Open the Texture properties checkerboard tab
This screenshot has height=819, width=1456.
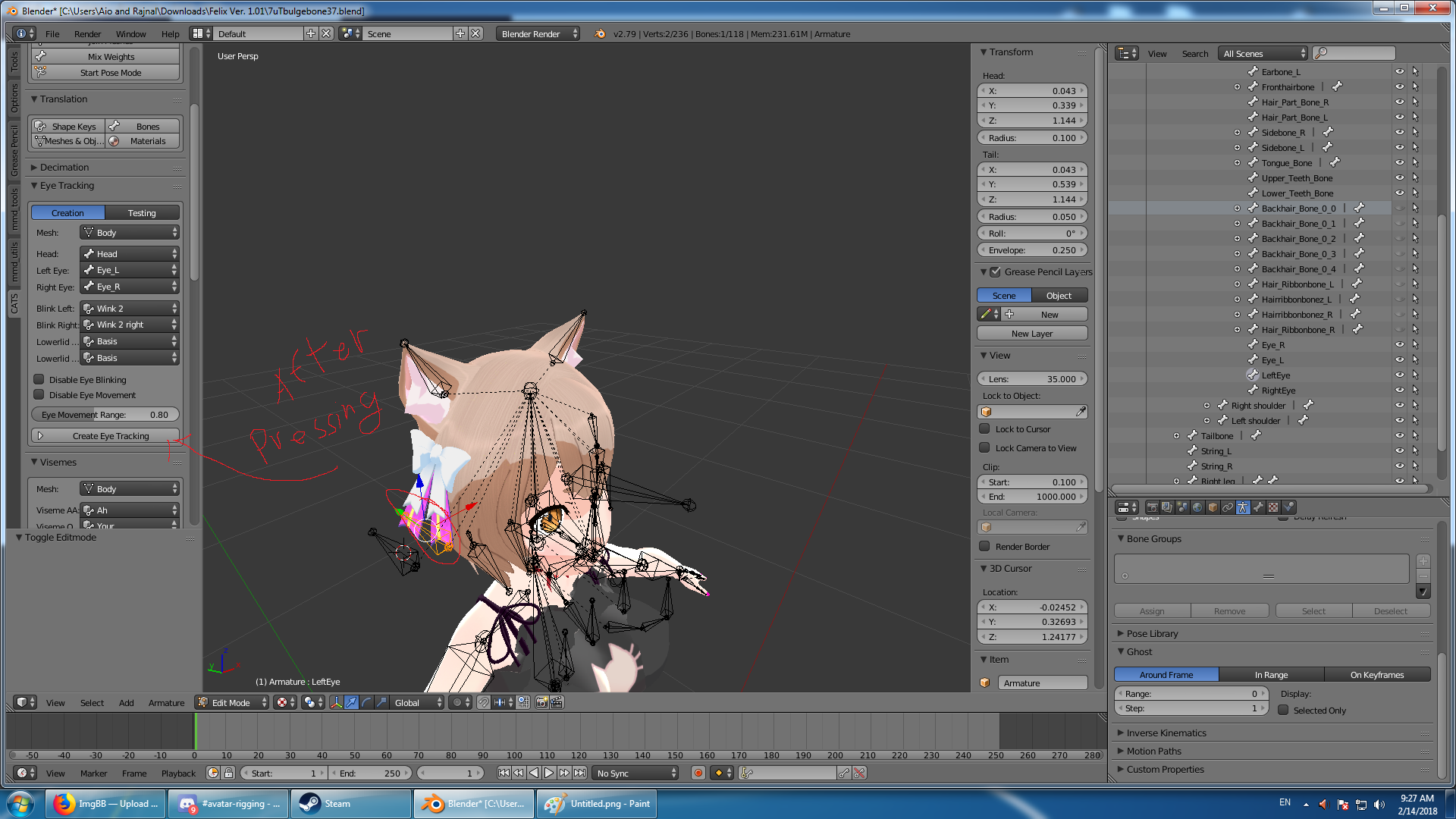[1273, 507]
